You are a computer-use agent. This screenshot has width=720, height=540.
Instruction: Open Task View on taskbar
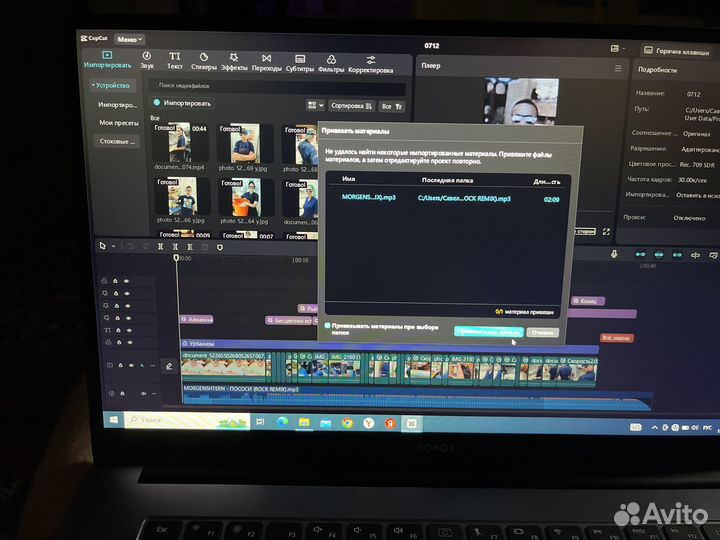click(260, 422)
